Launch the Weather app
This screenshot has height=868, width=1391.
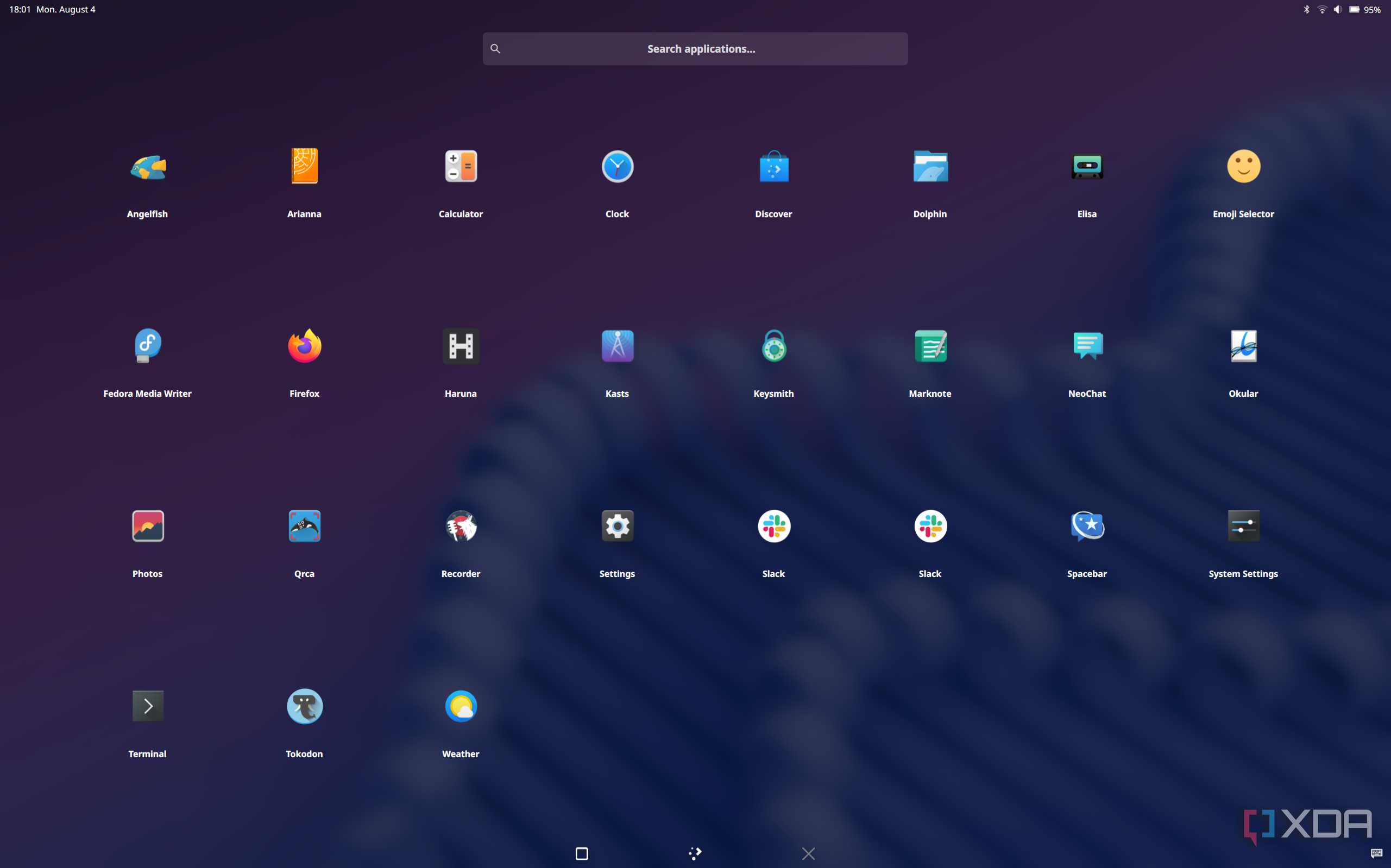tap(461, 706)
